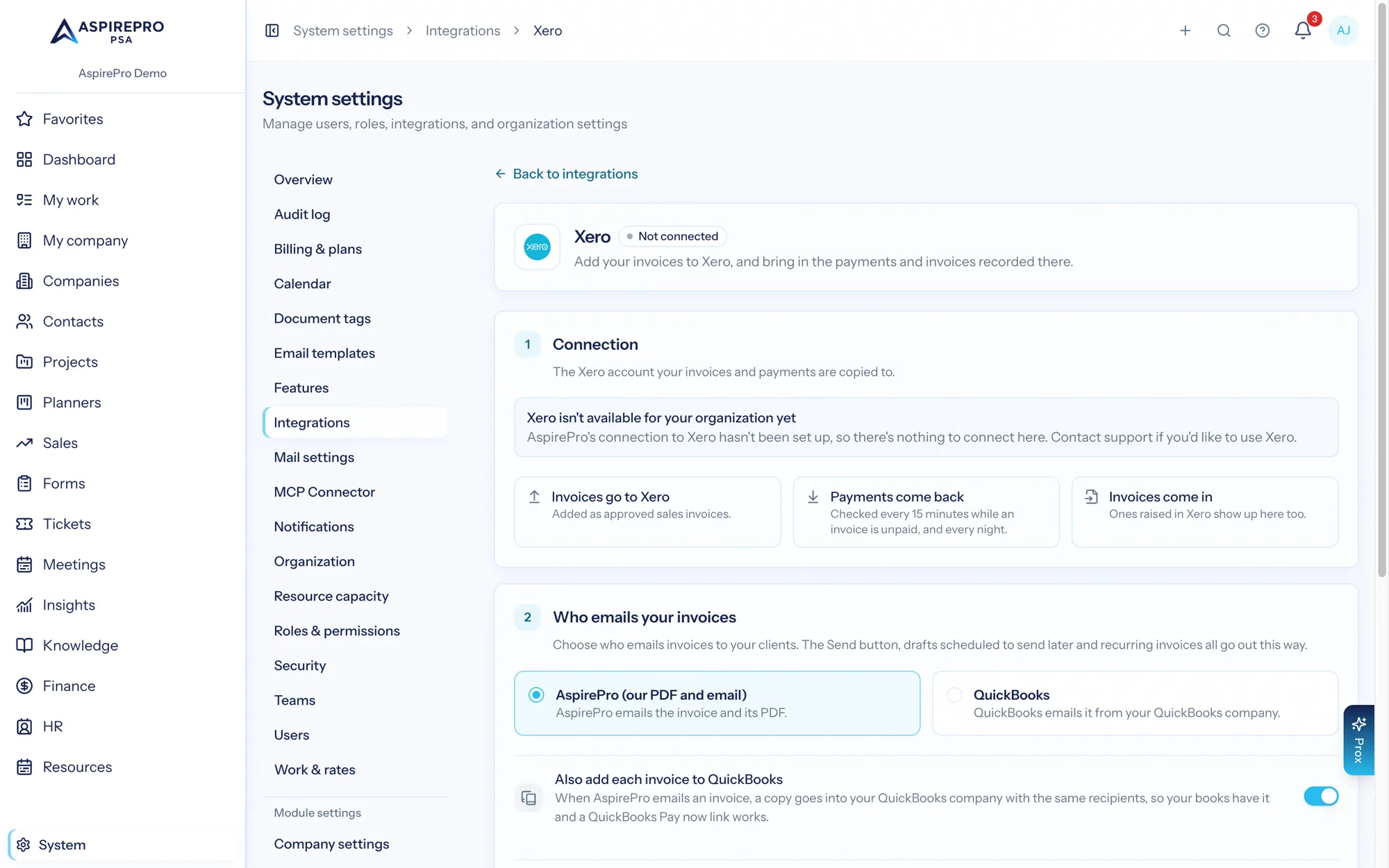Open the search magnifier icon

[1224, 31]
